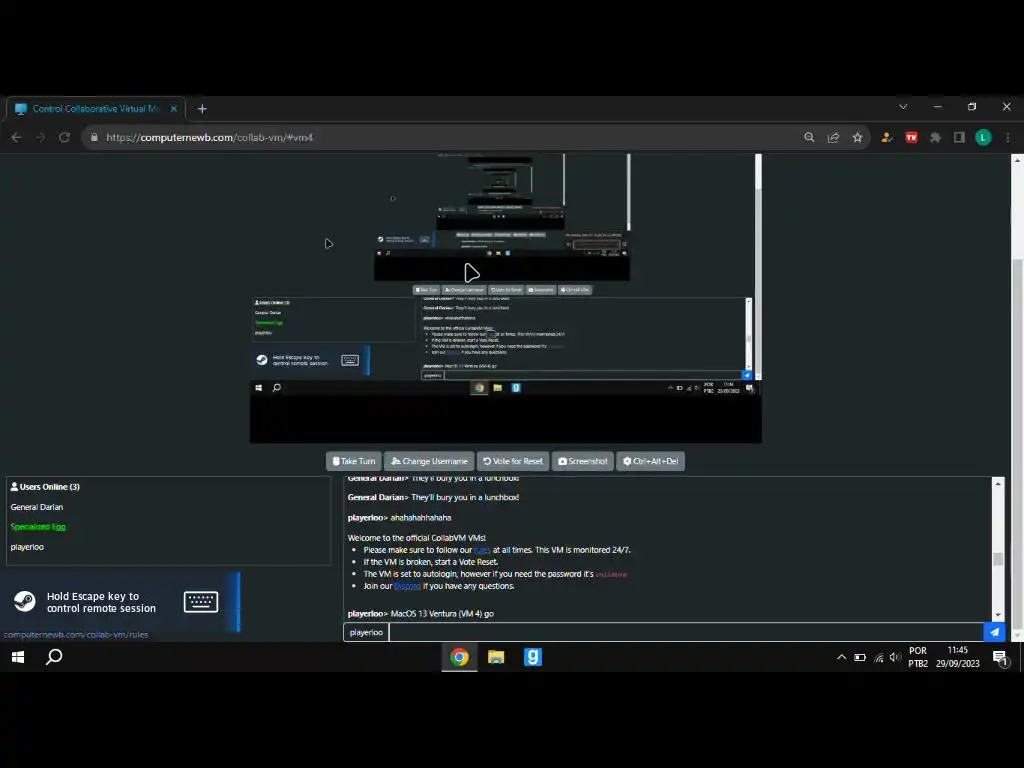Select user playerloo in the users list
Viewport: 1024px width, 768px height.
pyautogui.click(x=27, y=547)
